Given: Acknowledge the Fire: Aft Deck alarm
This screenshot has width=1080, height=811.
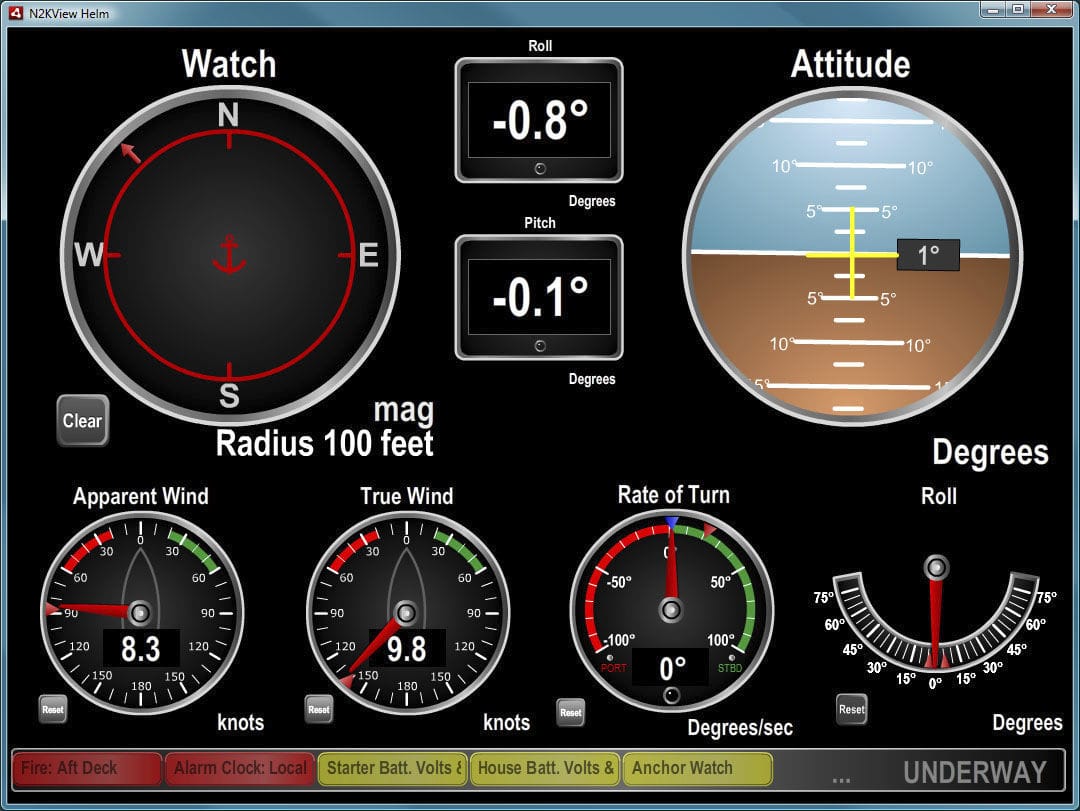Looking at the screenshot, I should [x=85, y=769].
